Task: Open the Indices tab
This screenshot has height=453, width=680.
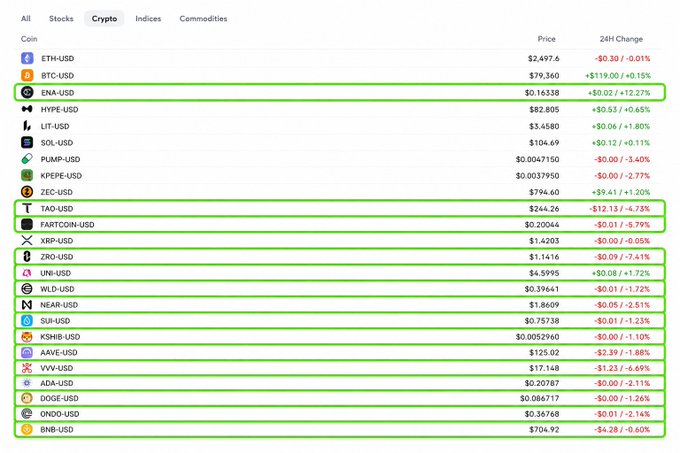Action: (x=148, y=19)
